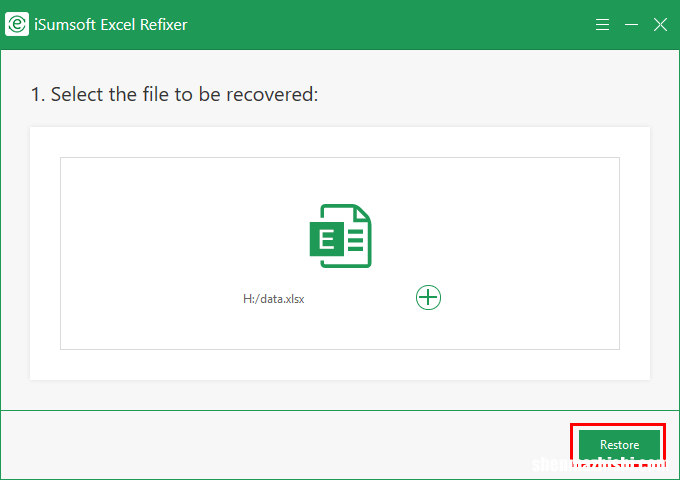This screenshot has width=680, height=480.
Task: Click the iSumsoft Excel Refixer logo icon
Action: pos(17,24)
